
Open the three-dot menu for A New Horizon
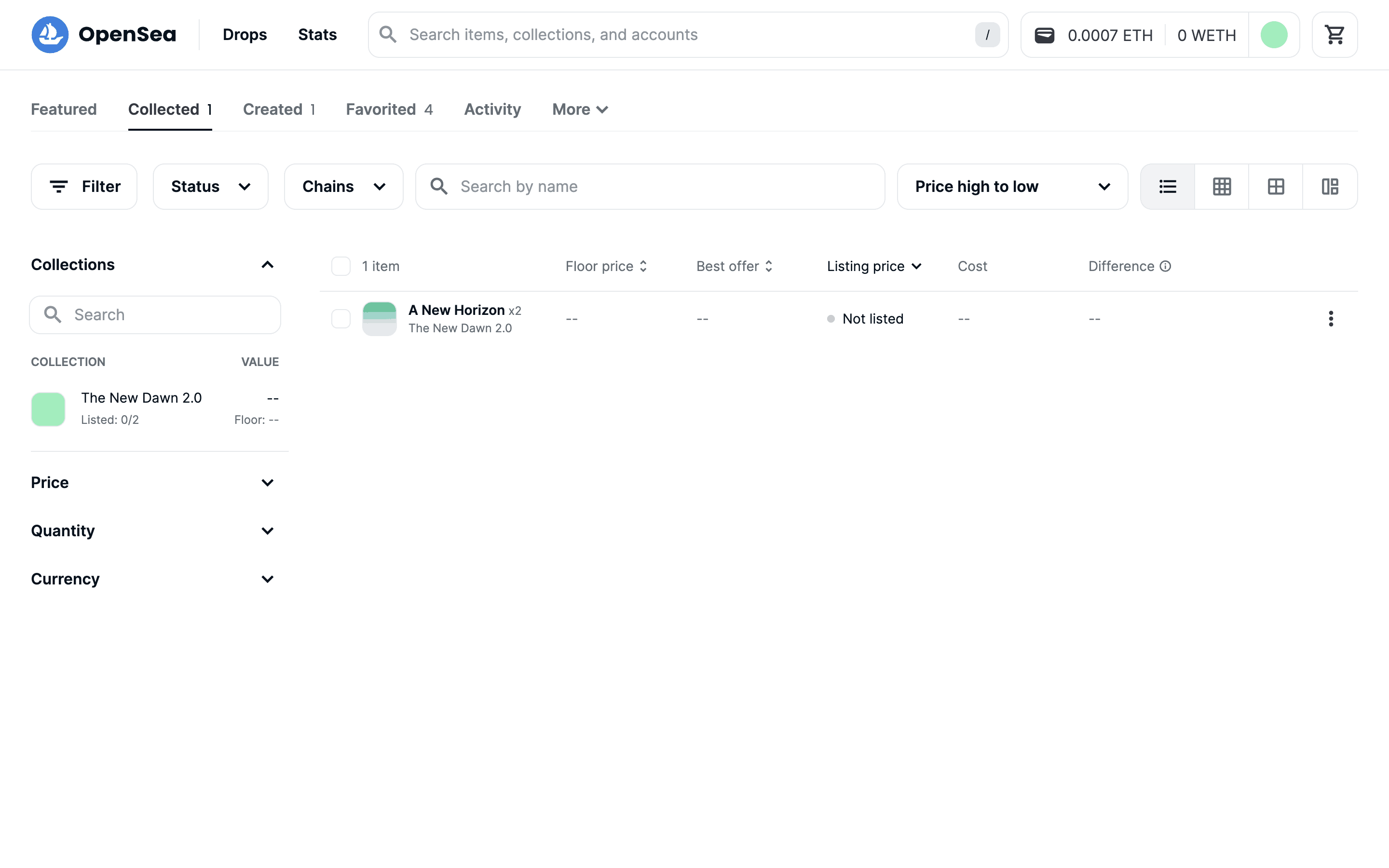(1331, 319)
